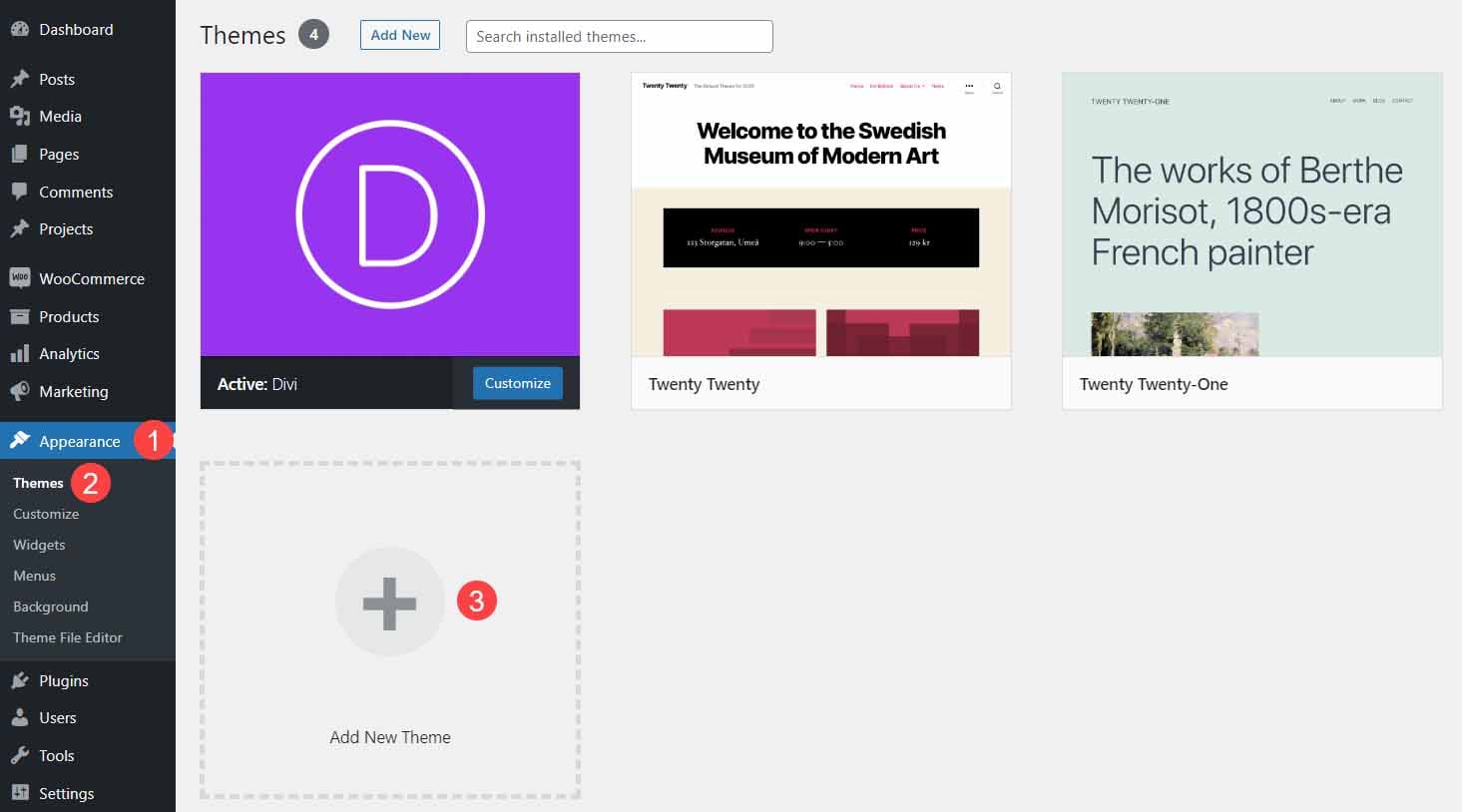
Task: Click the WooCommerce logo icon
Action: [x=19, y=278]
